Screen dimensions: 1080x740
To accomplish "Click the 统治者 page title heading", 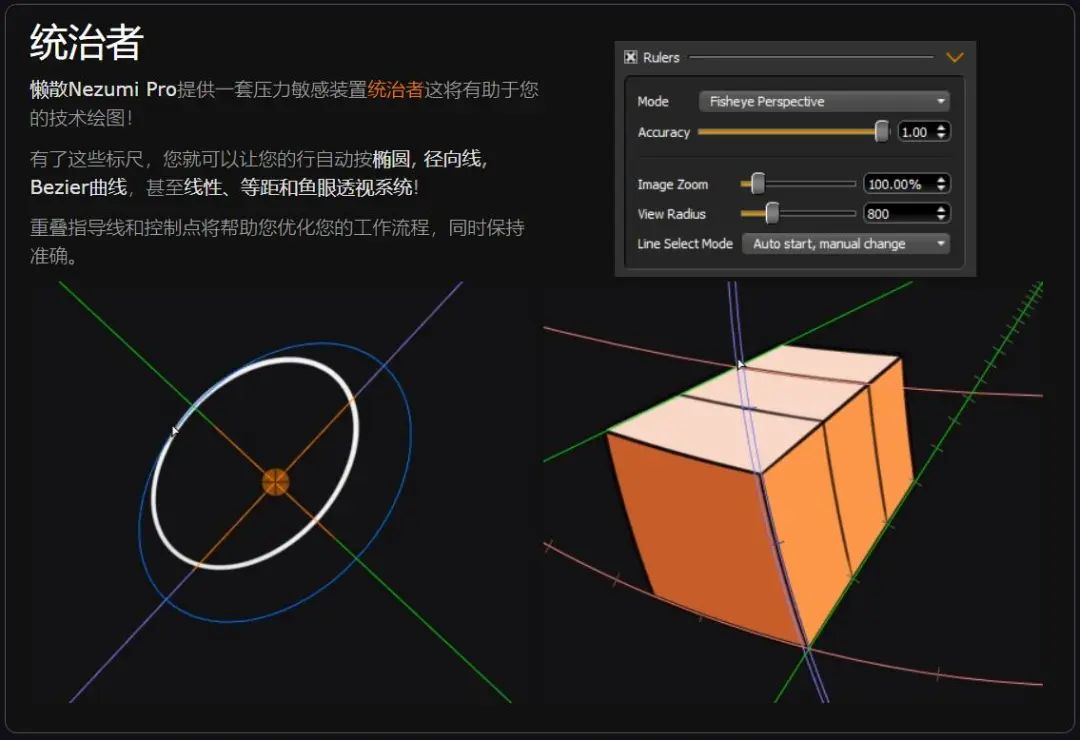I will point(80,42).
